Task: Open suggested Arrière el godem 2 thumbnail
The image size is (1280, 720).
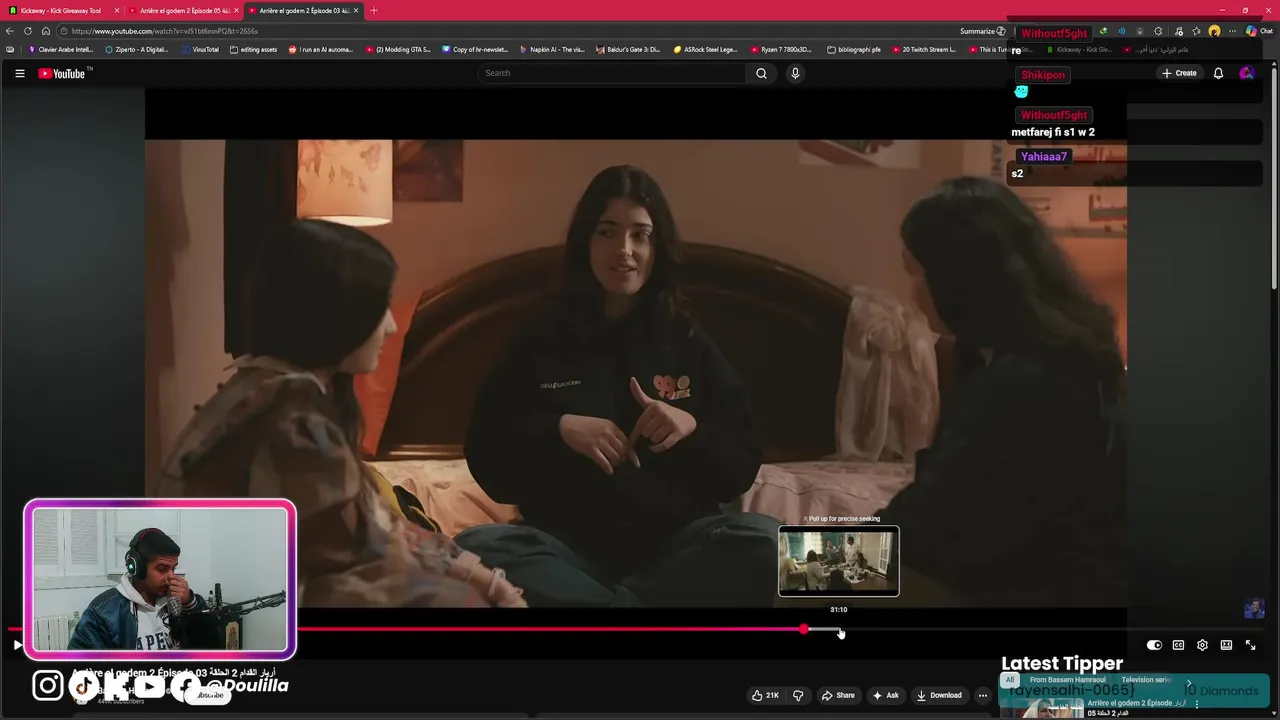Action: (x=1041, y=709)
